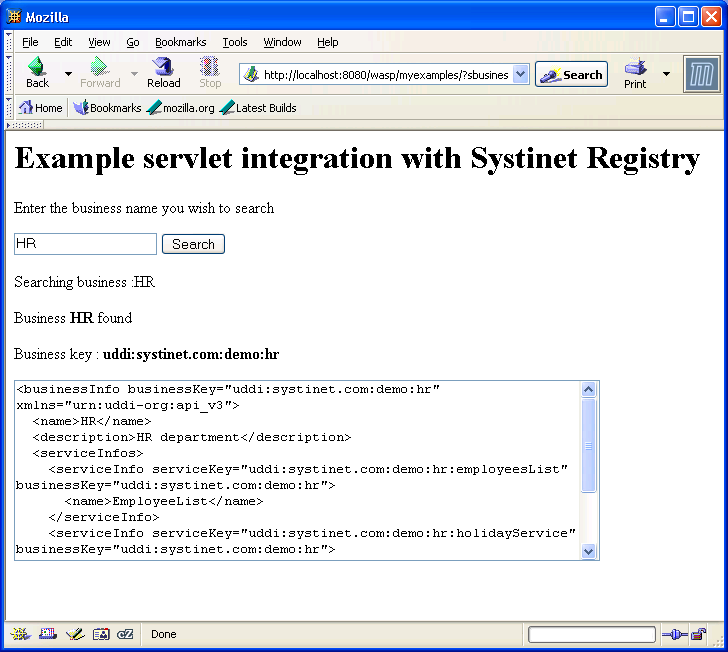The height and width of the screenshot is (652, 728).
Task: Open IRC Chat icon in status bar
Action: tap(125, 634)
